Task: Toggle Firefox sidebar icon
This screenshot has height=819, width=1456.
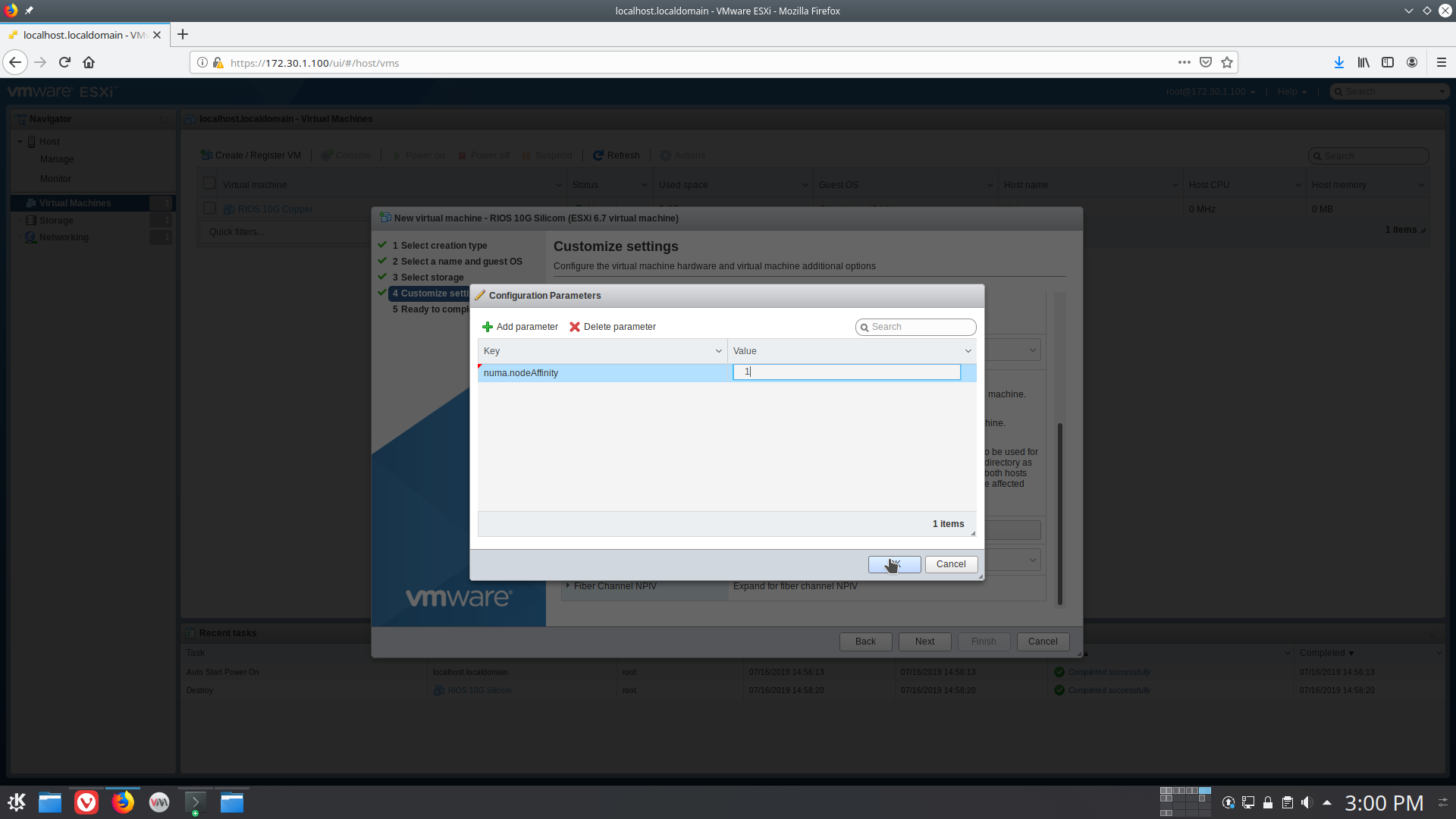Action: click(x=1388, y=62)
